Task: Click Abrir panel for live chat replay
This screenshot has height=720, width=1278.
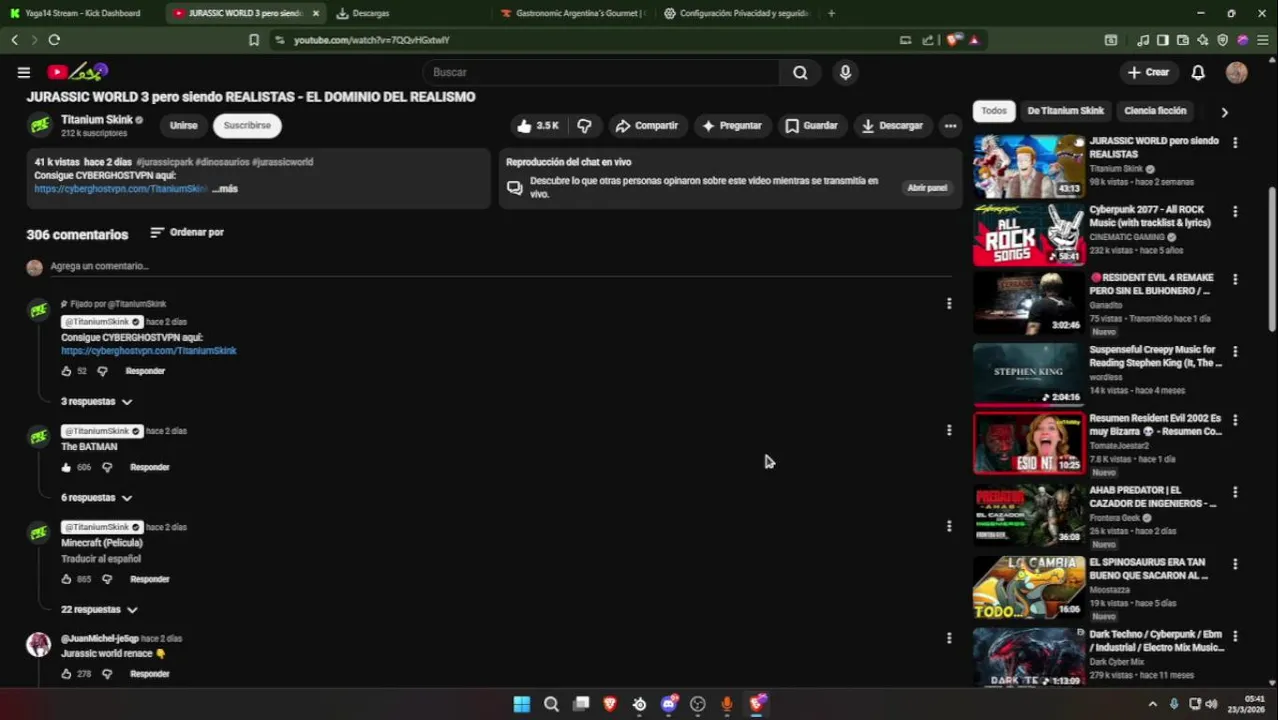Action: [x=927, y=188]
